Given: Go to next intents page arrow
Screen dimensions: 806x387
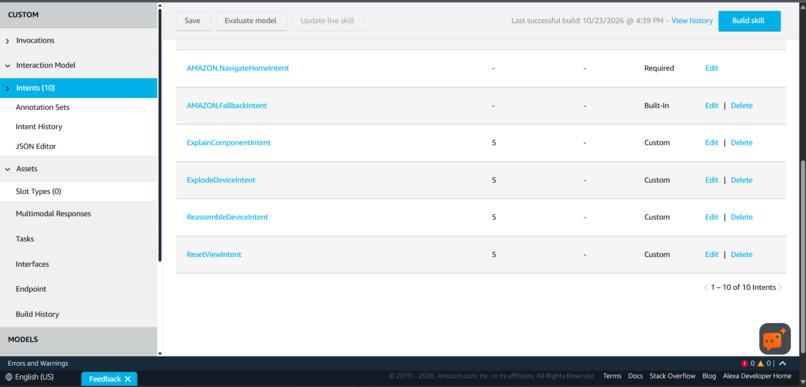Looking at the screenshot, I should (x=780, y=287).
